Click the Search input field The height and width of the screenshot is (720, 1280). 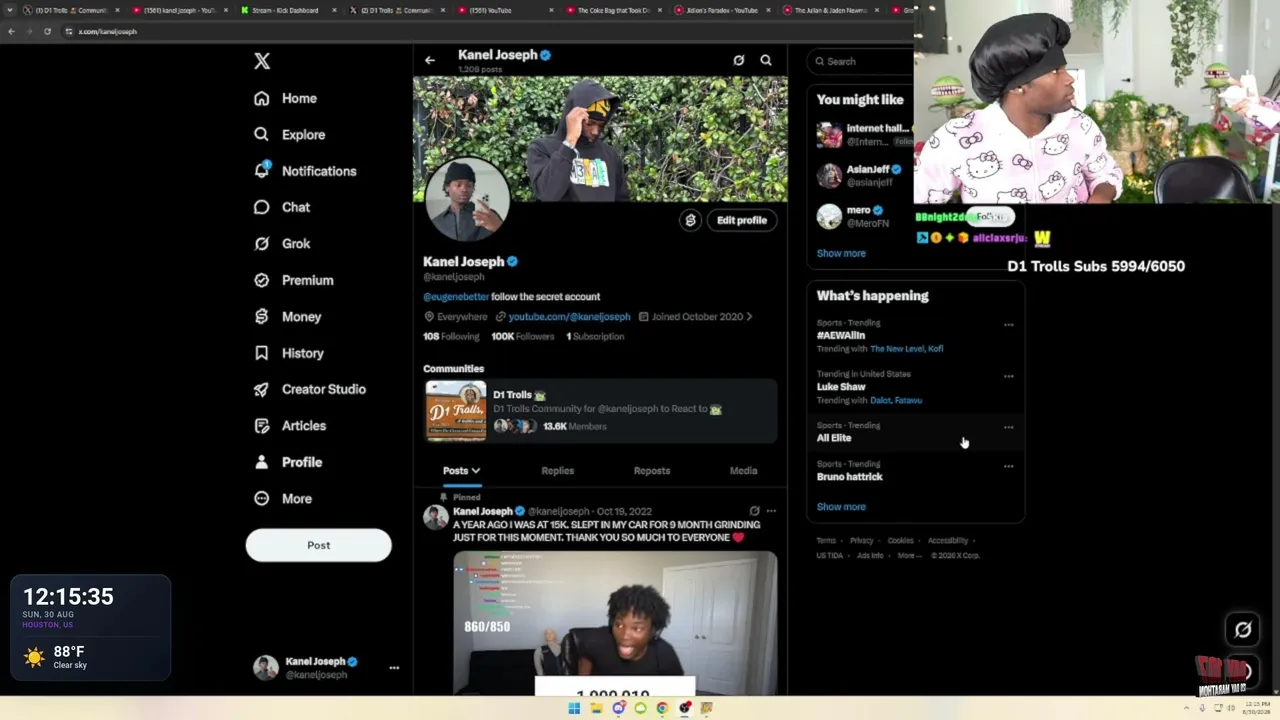click(x=860, y=61)
